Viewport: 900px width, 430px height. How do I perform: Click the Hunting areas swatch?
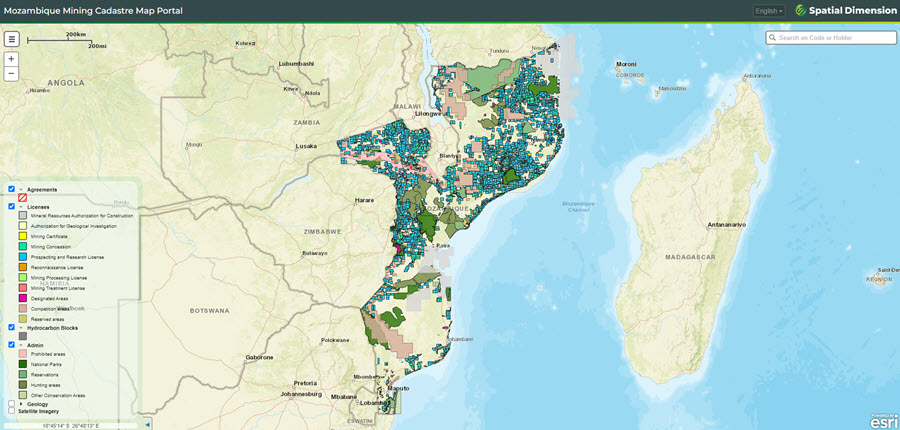(x=22, y=385)
